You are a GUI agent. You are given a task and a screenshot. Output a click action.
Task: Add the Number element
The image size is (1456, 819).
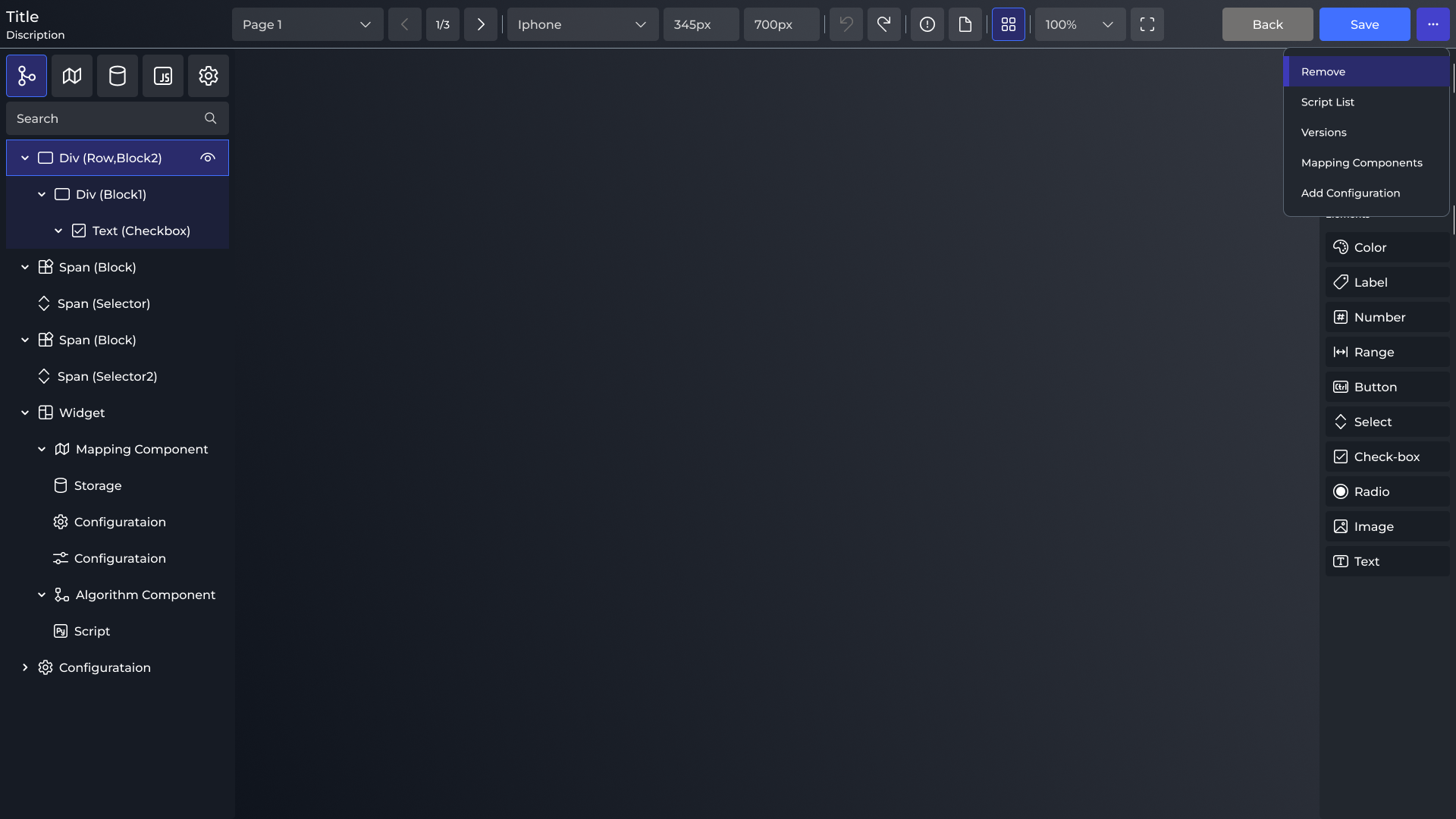[1388, 317]
